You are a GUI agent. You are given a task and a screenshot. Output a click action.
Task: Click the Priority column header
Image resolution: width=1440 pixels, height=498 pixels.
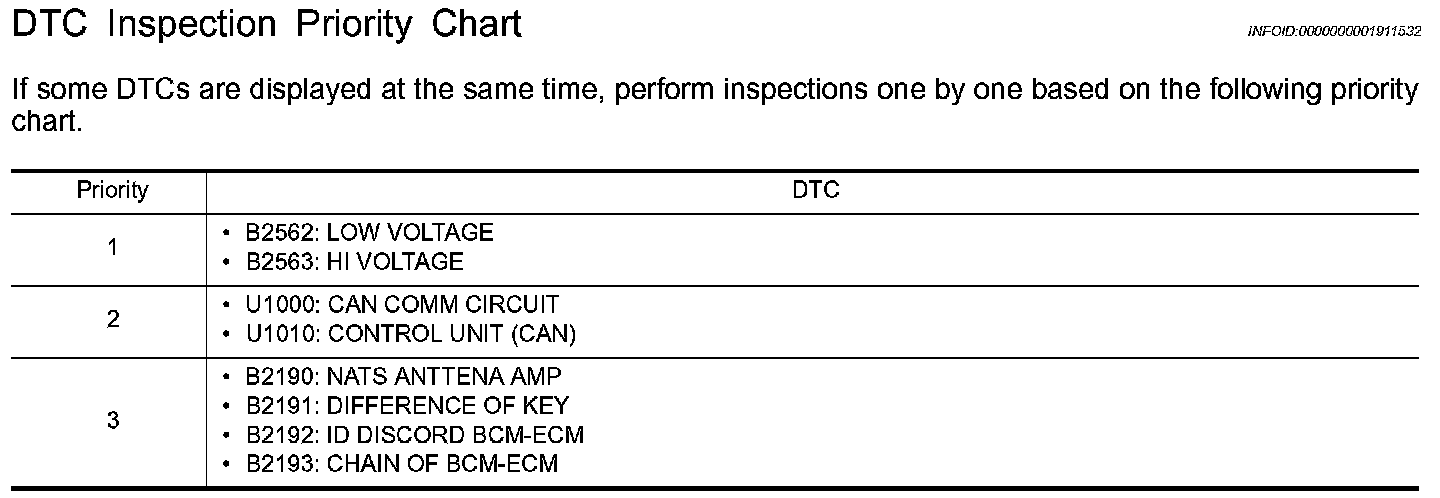tap(113, 190)
